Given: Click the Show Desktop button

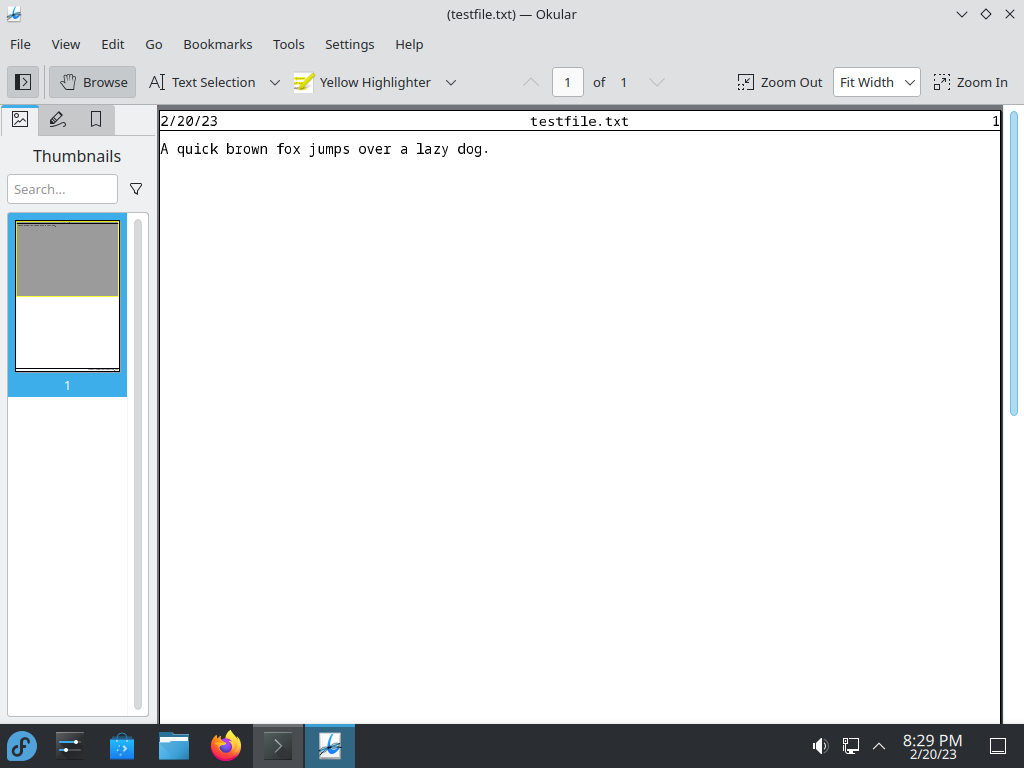Looking at the screenshot, I should 998,746.
